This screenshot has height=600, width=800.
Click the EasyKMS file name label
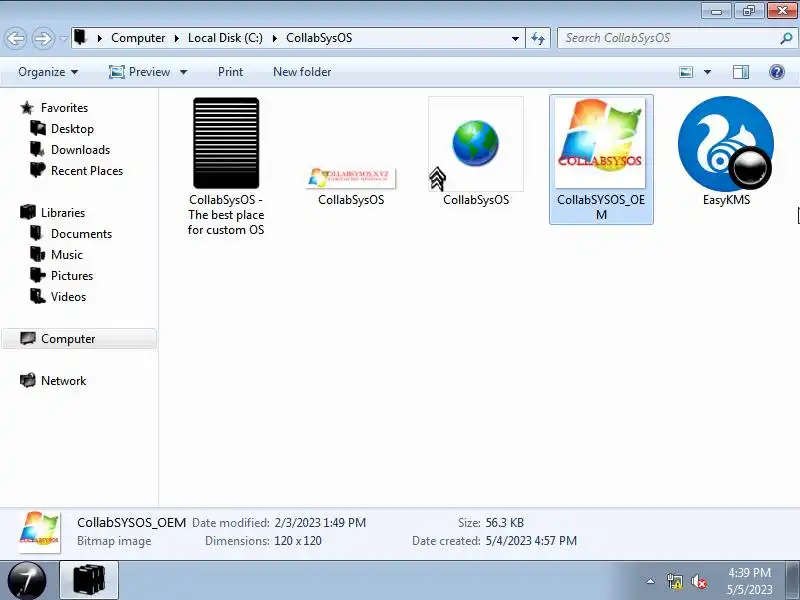pyautogui.click(x=727, y=199)
